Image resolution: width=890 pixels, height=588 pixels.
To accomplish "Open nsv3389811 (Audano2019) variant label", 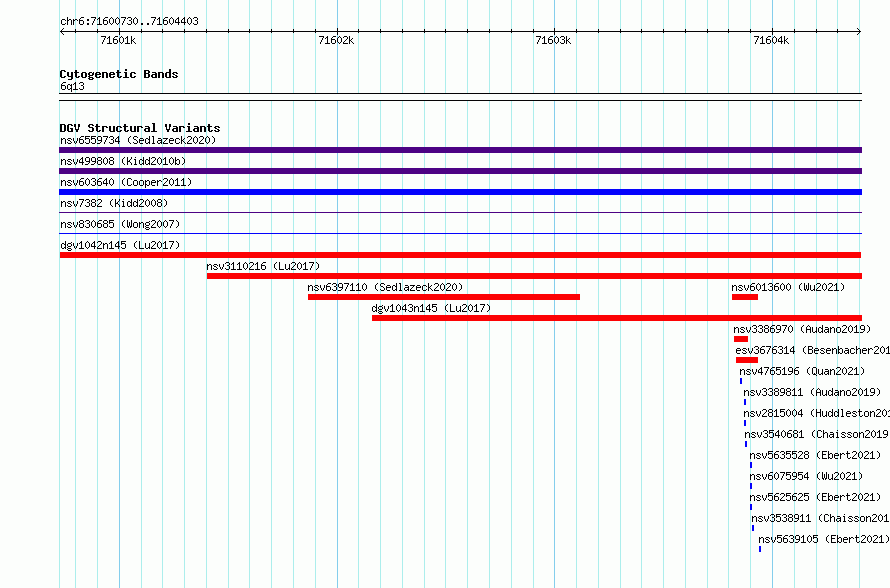I will click(812, 392).
